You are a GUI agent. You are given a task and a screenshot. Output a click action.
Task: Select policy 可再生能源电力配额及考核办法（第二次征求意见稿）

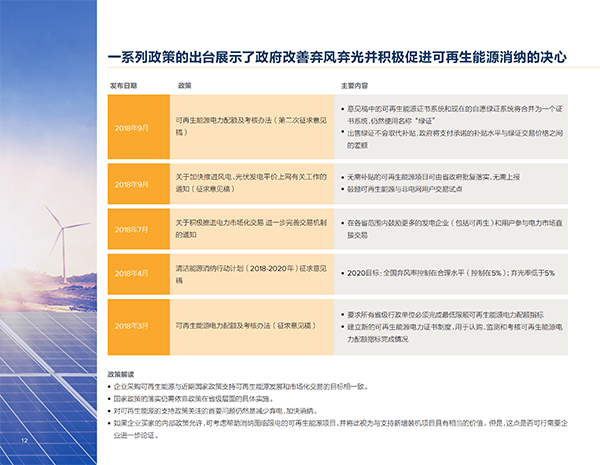251,126
